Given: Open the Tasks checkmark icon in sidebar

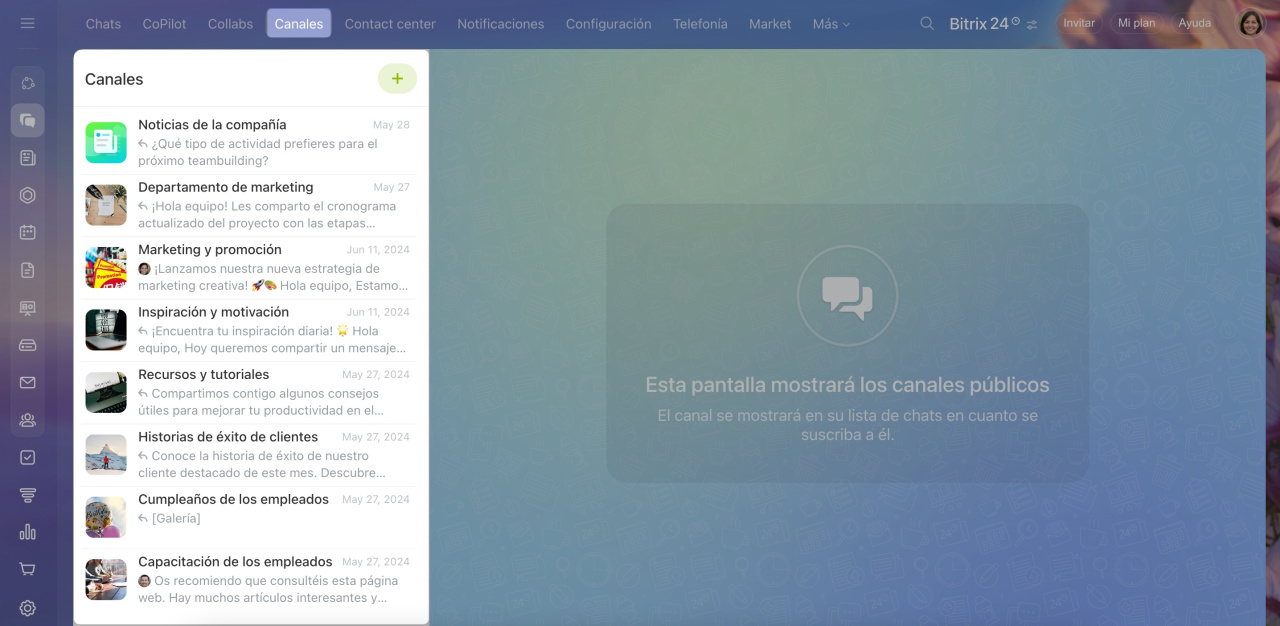Looking at the screenshot, I should (x=28, y=457).
